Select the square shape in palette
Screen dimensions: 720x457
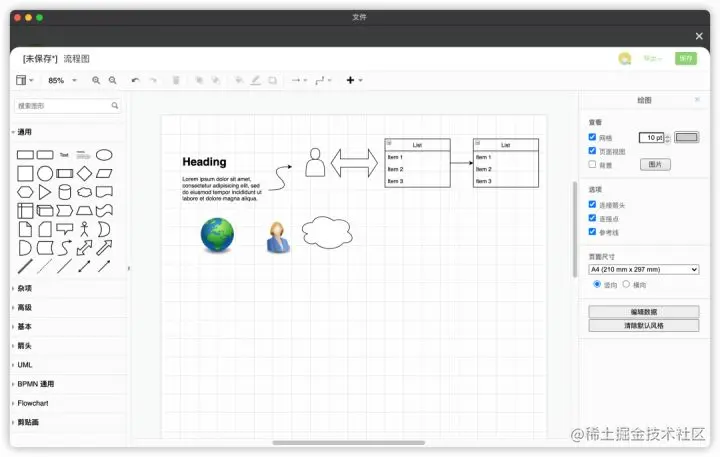coord(25,174)
